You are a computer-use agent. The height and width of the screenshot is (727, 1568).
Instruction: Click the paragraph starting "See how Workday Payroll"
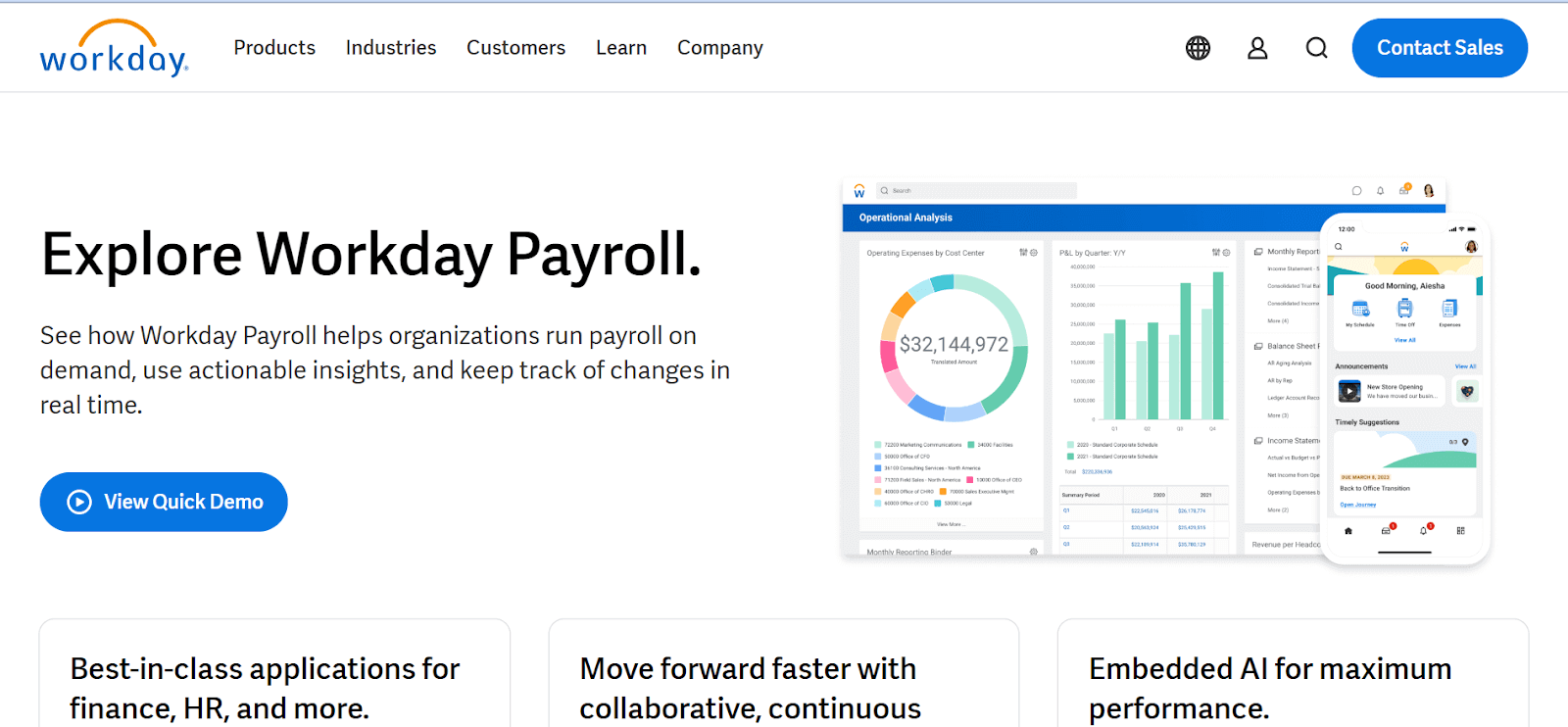click(x=385, y=370)
